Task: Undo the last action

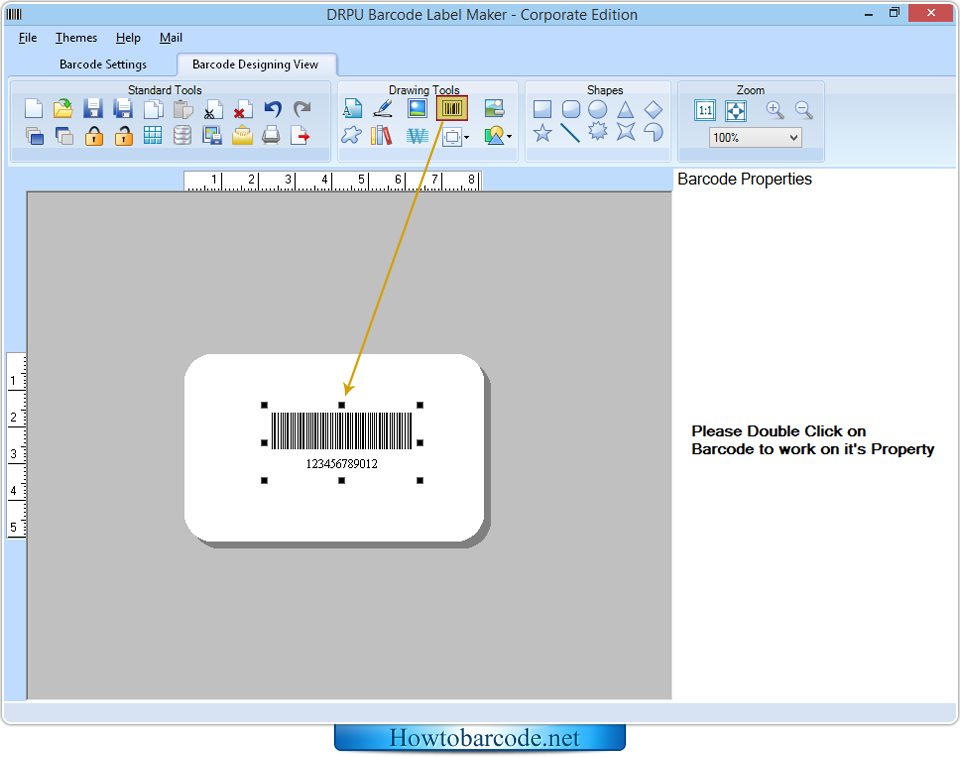Action: click(272, 109)
